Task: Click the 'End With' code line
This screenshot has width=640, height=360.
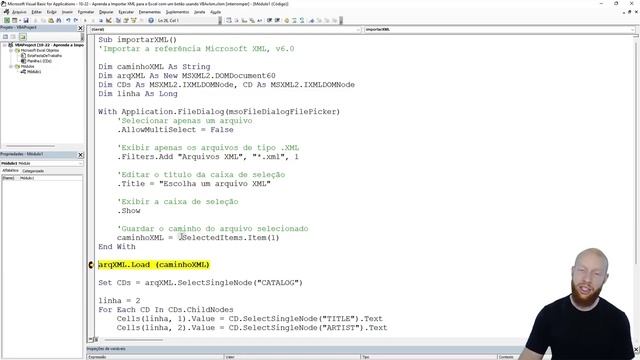Action: [x=117, y=247]
